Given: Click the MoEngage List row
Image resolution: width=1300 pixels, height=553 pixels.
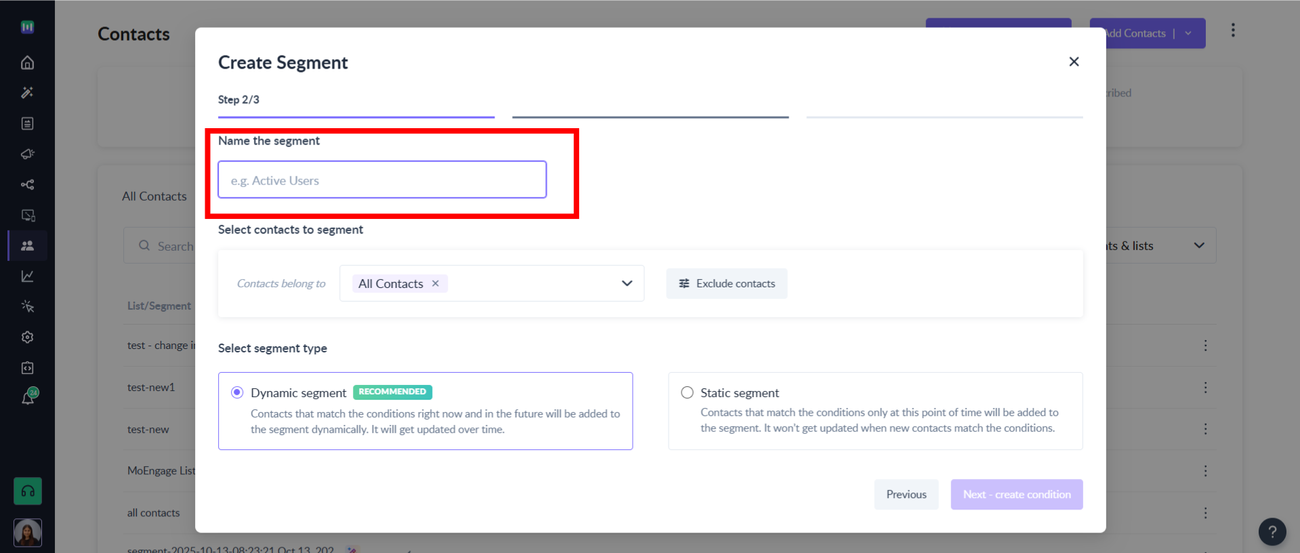Looking at the screenshot, I should pyautogui.click(x=161, y=471).
